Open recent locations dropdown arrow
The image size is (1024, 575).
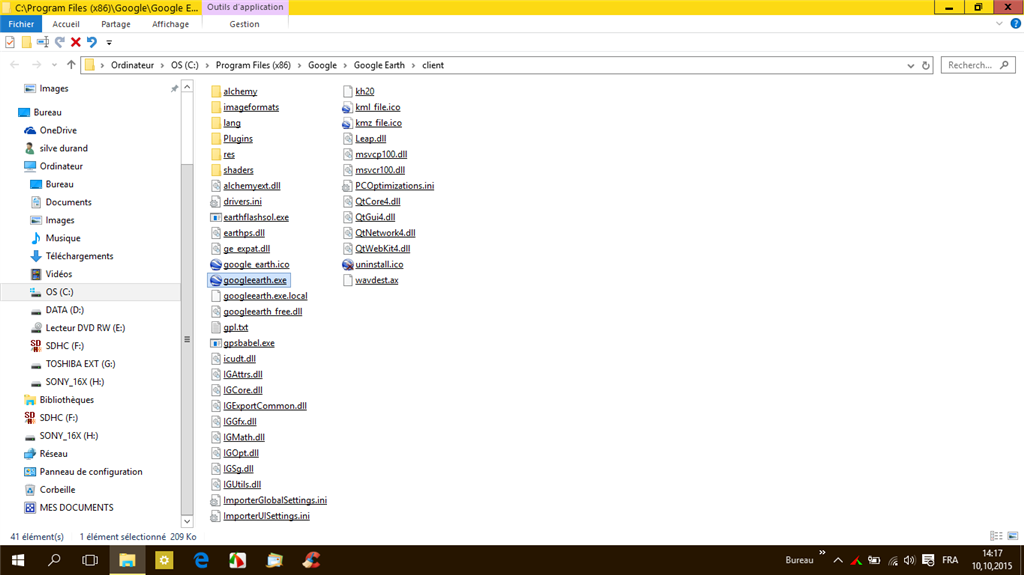(x=54, y=65)
